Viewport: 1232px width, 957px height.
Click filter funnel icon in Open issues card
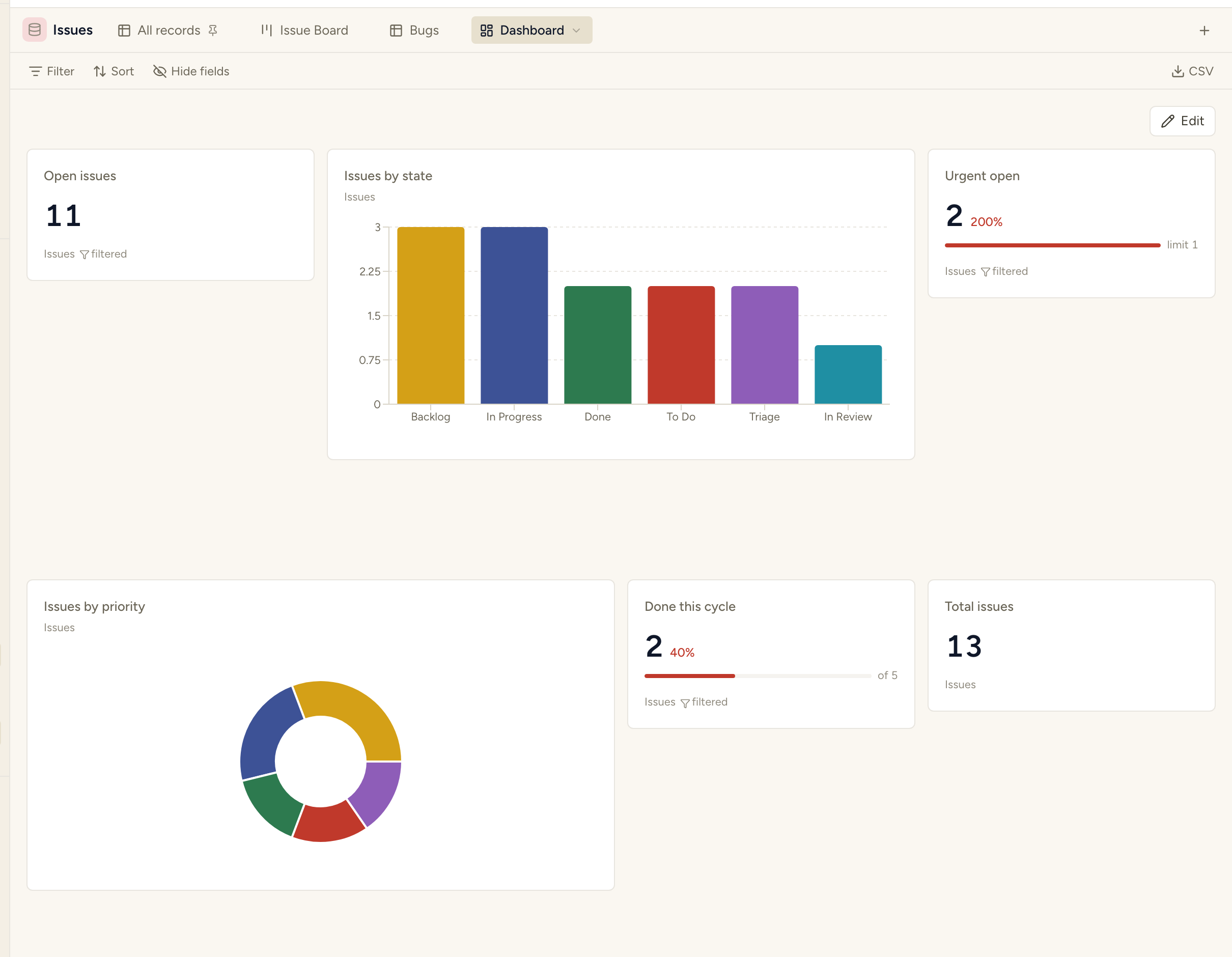pyautogui.click(x=84, y=255)
